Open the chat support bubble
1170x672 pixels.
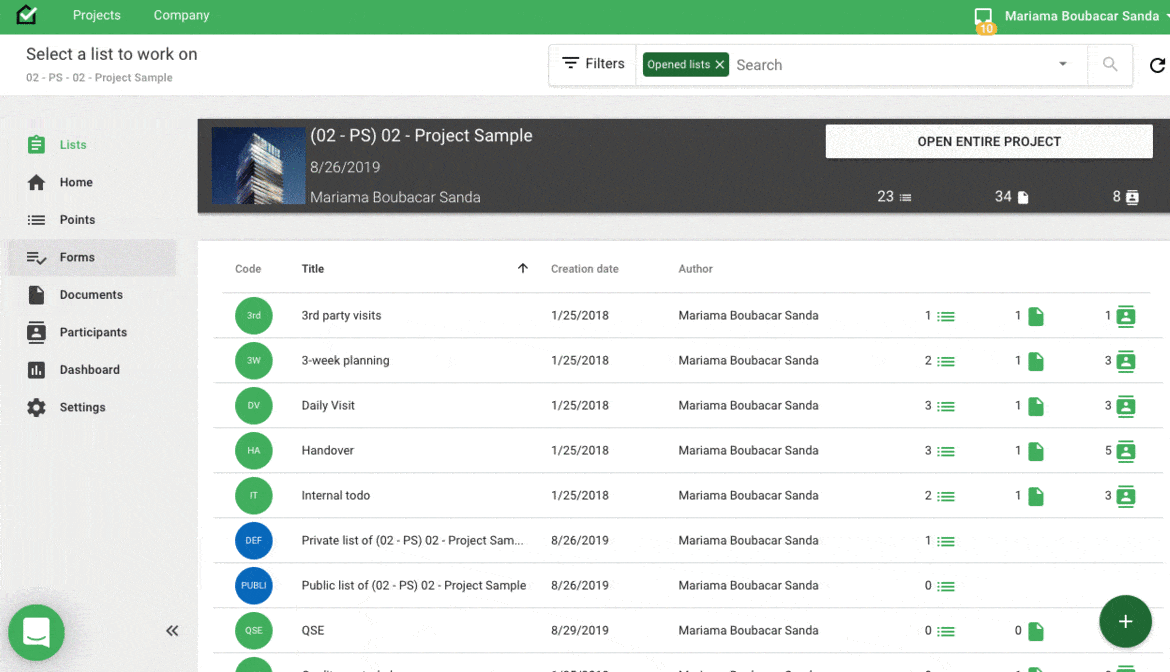click(x=37, y=632)
